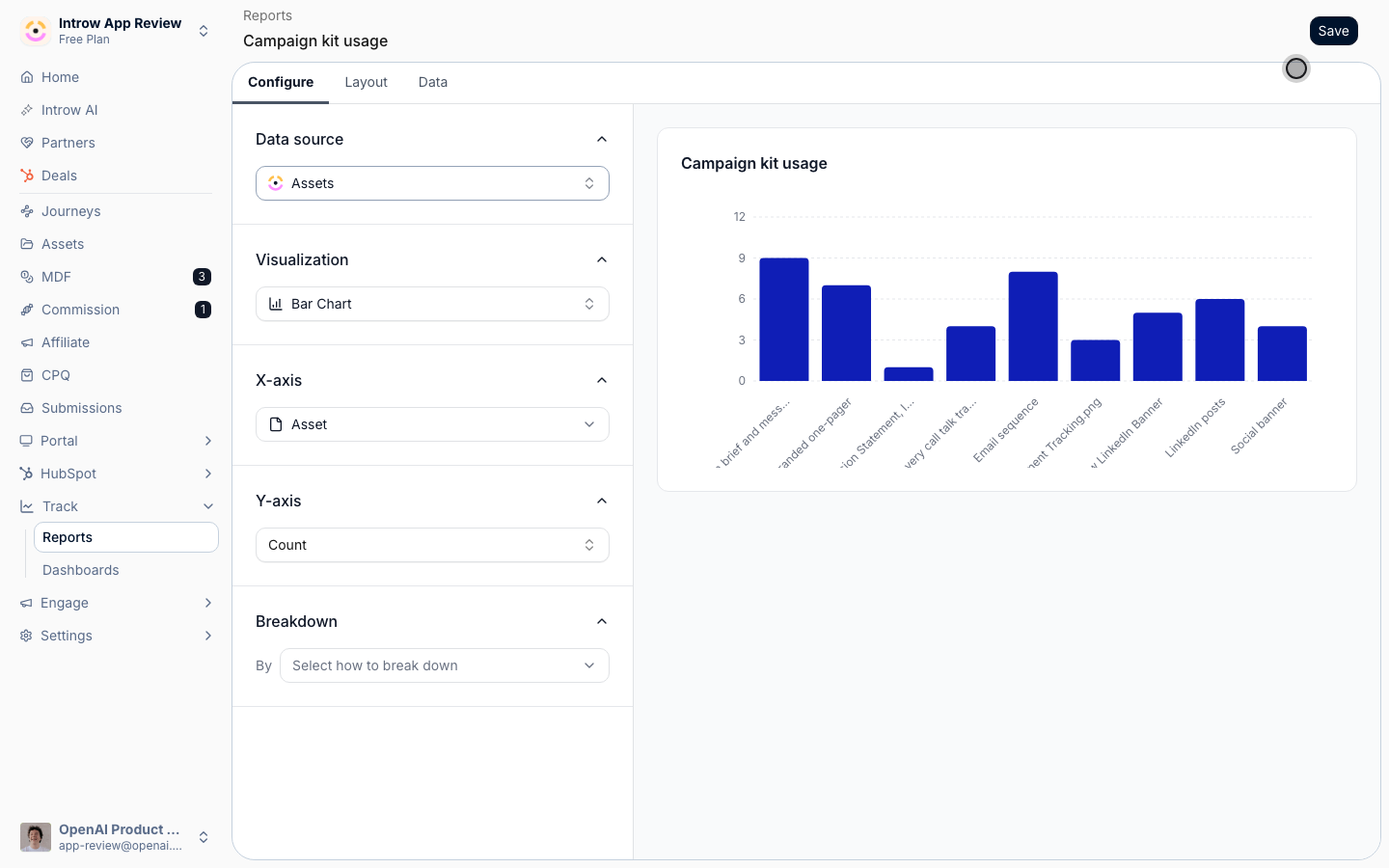Click the Reports breadcrumb link
The image size is (1389, 868).
click(267, 15)
